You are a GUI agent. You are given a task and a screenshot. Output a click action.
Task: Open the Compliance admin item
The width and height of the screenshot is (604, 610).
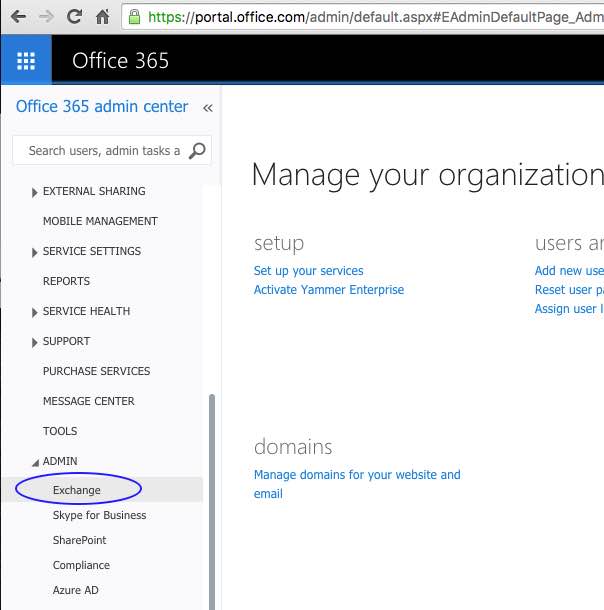(x=81, y=565)
